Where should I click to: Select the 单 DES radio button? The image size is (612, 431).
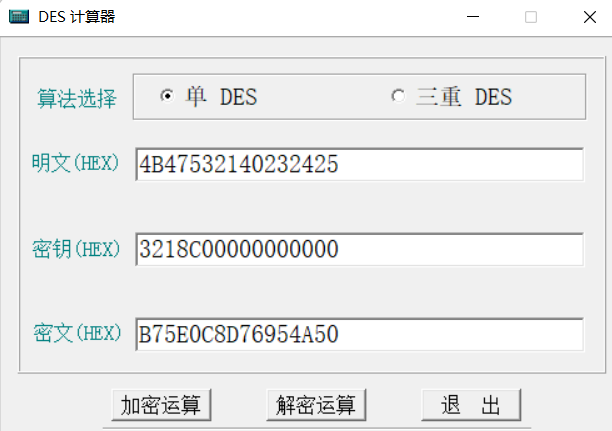[x=166, y=96]
